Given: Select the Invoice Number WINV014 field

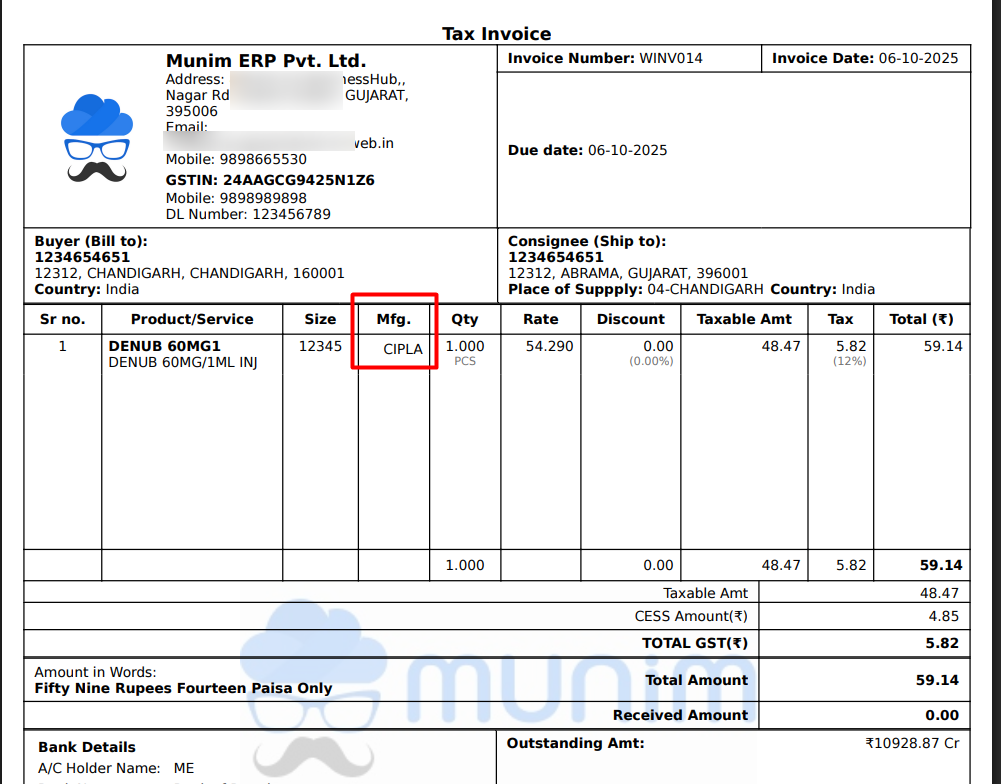Looking at the screenshot, I should pyautogui.click(x=605, y=58).
